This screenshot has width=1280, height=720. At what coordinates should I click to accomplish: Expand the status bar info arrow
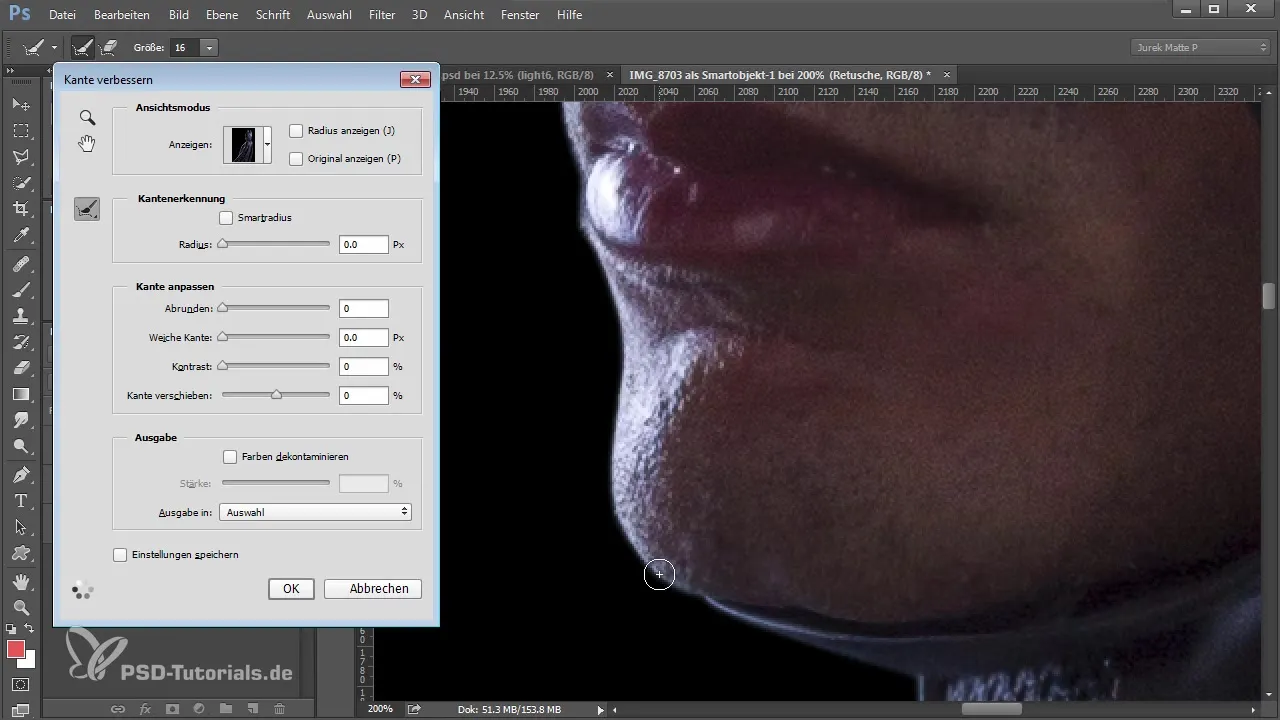pos(600,709)
